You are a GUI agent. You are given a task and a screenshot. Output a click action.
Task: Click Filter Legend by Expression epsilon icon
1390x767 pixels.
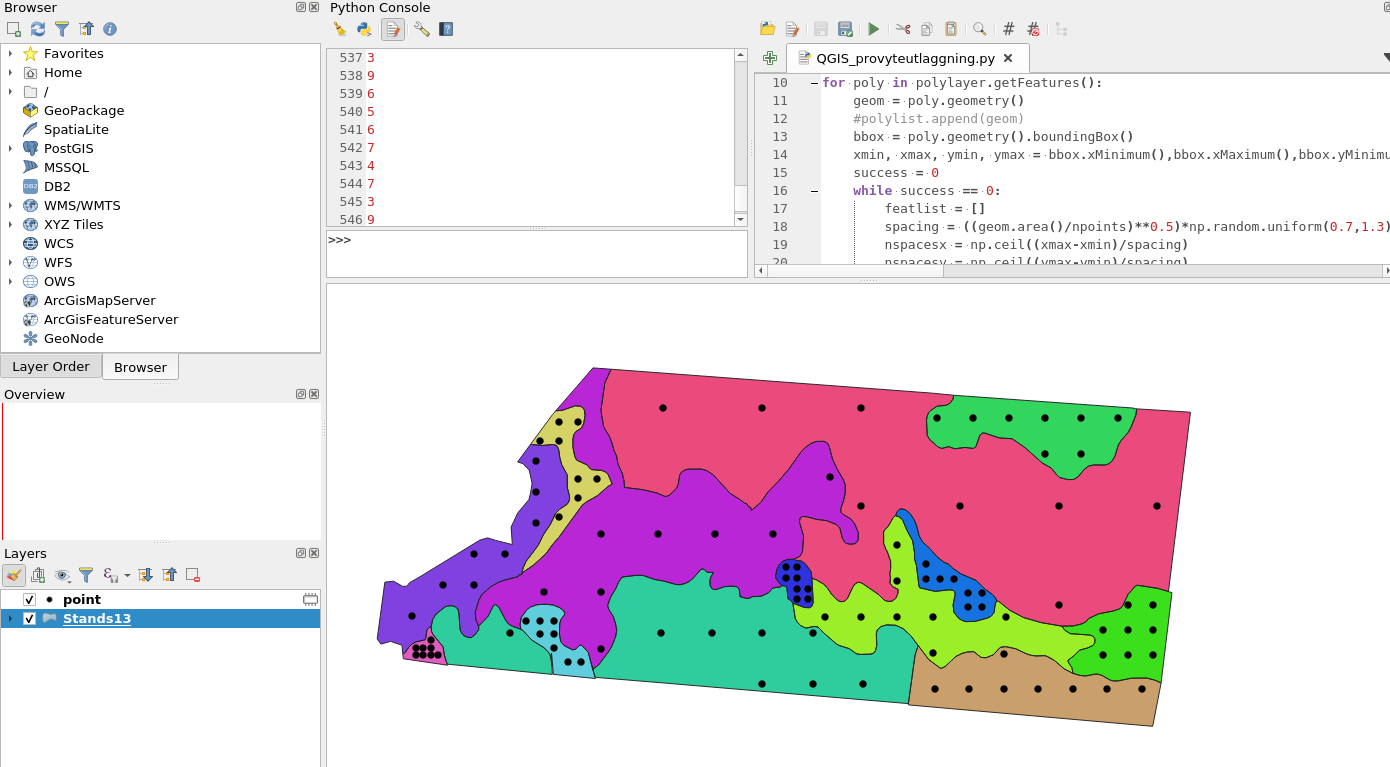point(110,575)
